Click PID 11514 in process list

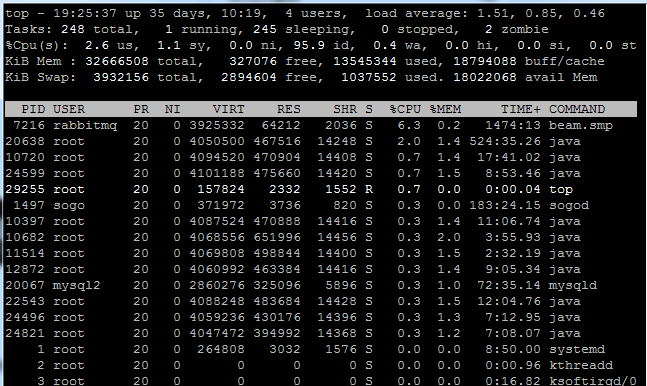(x=25, y=253)
